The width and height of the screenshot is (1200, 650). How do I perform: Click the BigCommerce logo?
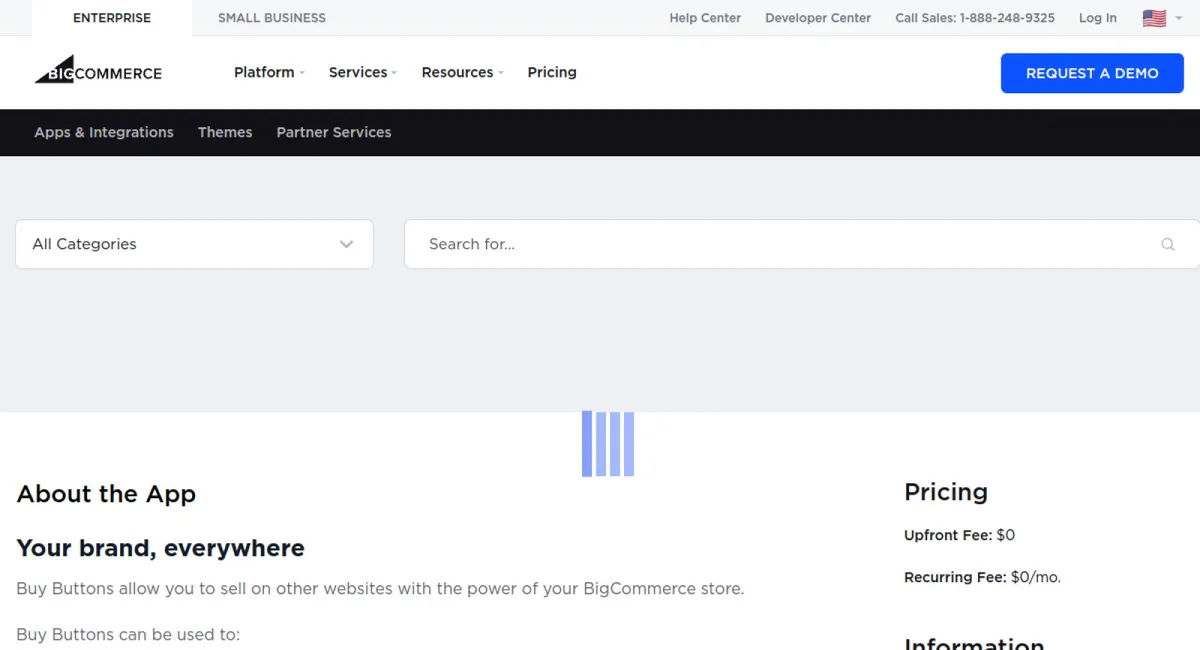click(x=98, y=70)
